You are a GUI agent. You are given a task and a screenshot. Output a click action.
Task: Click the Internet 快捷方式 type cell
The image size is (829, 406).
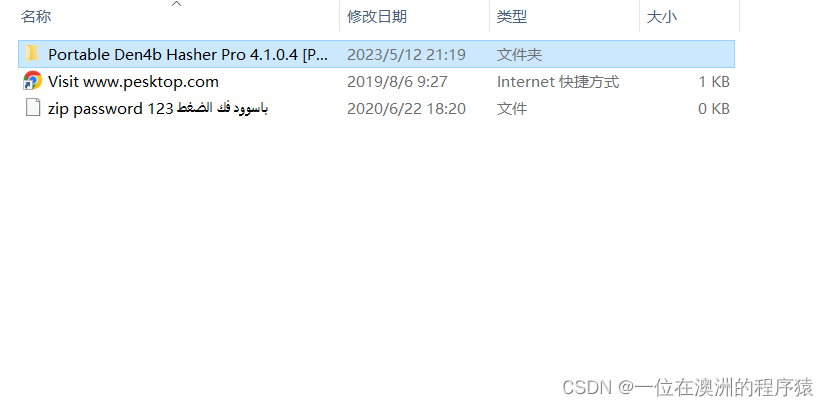558,81
